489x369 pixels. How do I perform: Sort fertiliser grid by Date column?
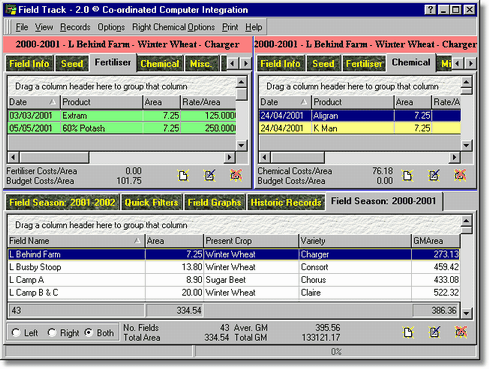pyautogui.click(x=33, y=102)
